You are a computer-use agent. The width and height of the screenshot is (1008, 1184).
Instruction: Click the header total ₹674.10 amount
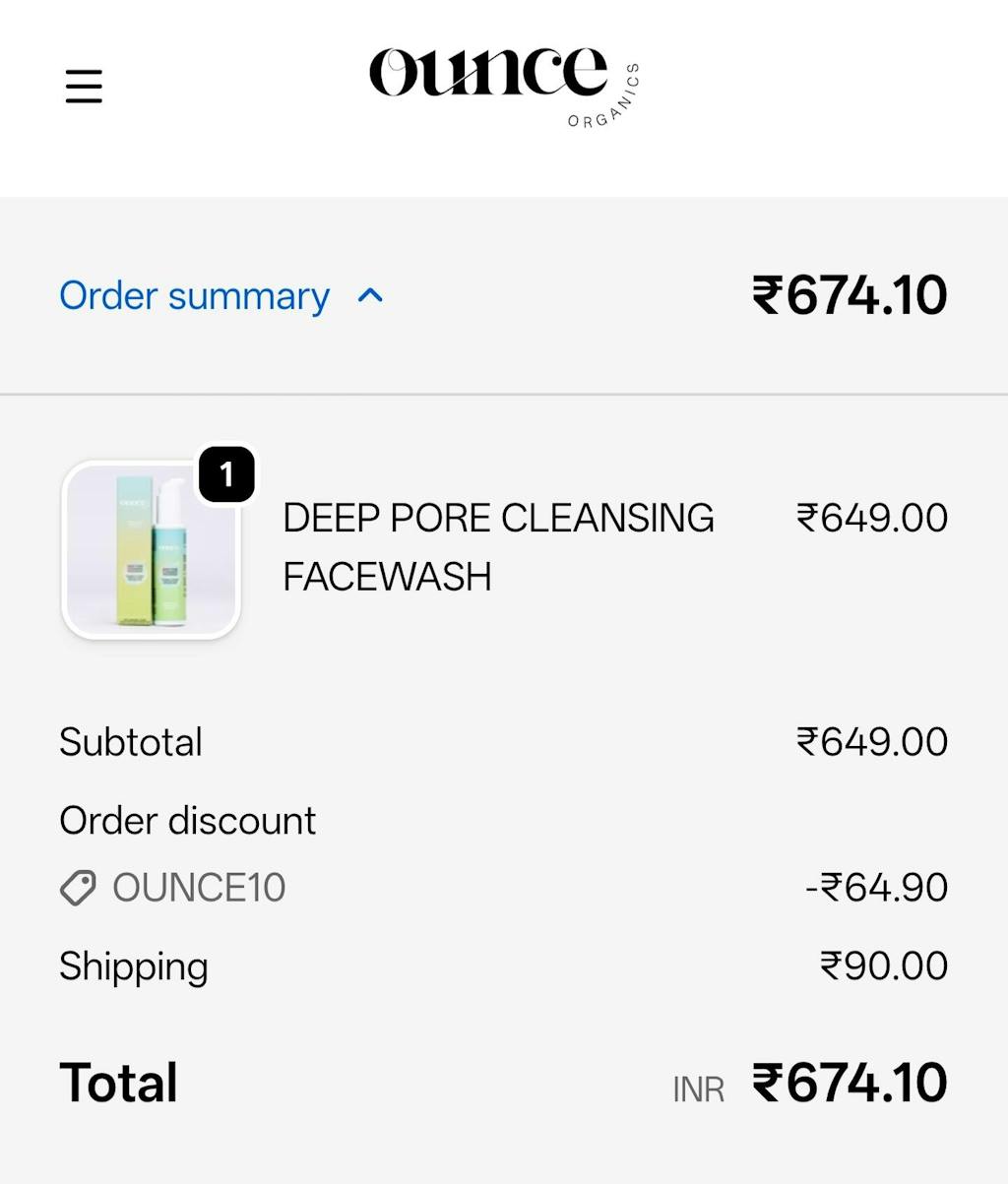(x=850, y=295)
